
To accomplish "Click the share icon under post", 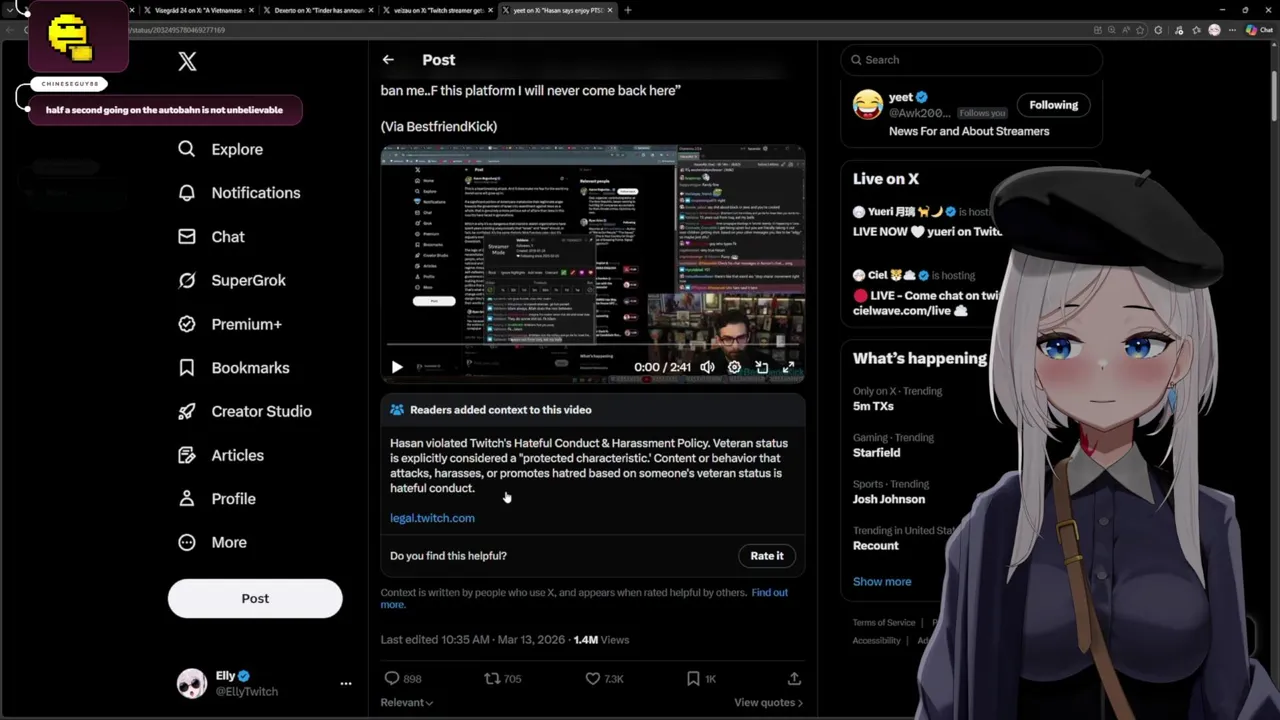I will (794, 678).
